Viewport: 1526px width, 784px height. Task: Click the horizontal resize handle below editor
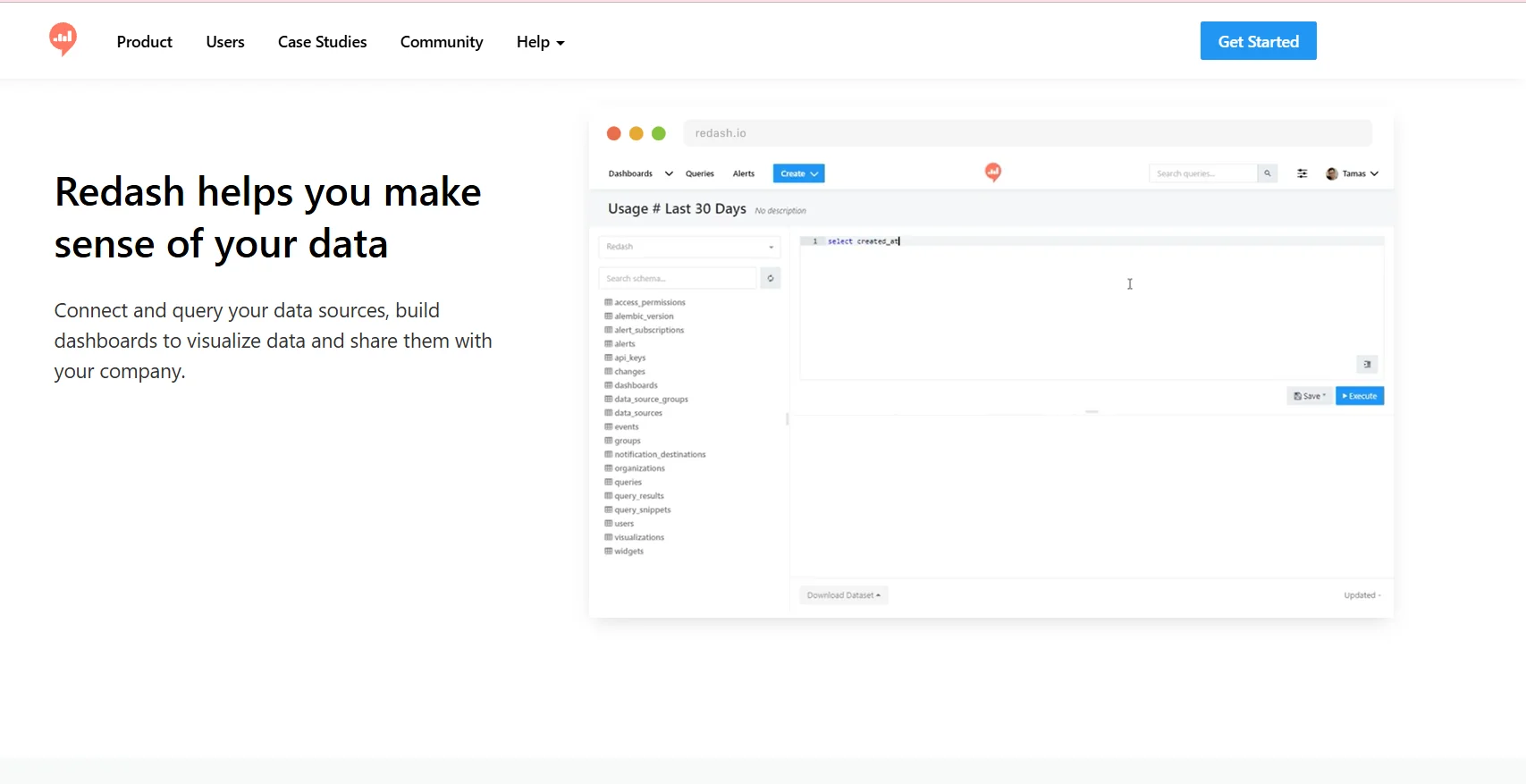click(x=1092, y=411)
